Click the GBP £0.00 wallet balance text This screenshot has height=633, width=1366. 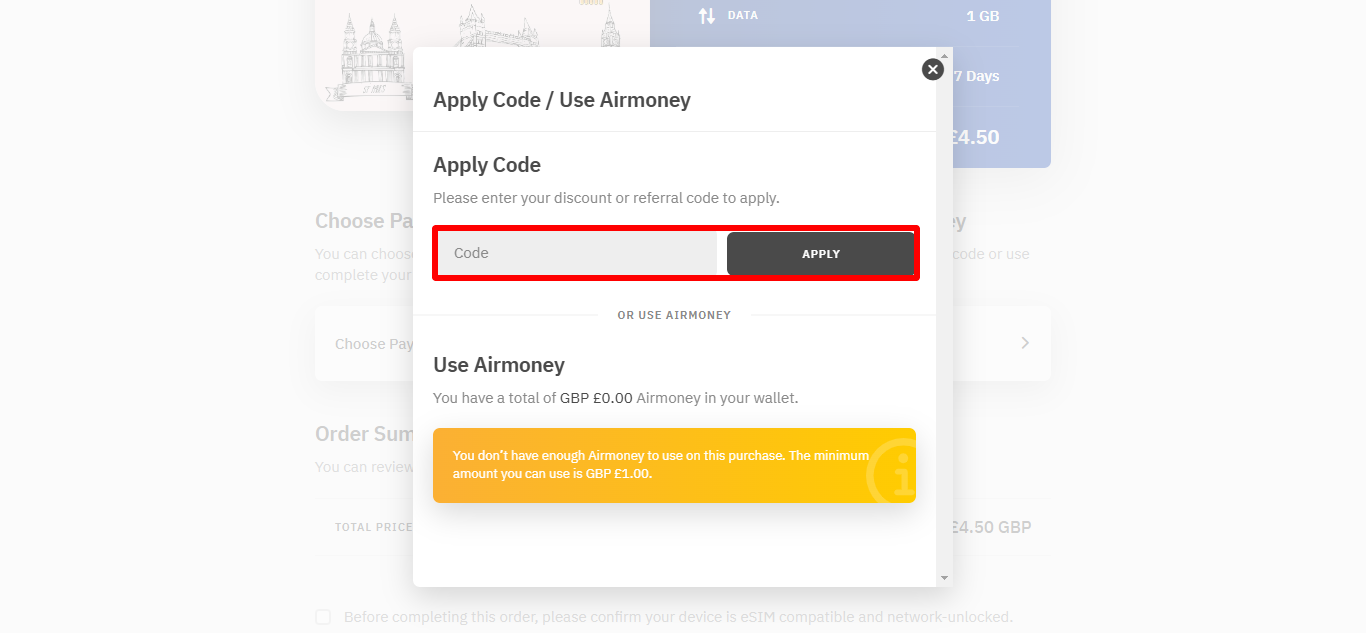pos(596,398)
